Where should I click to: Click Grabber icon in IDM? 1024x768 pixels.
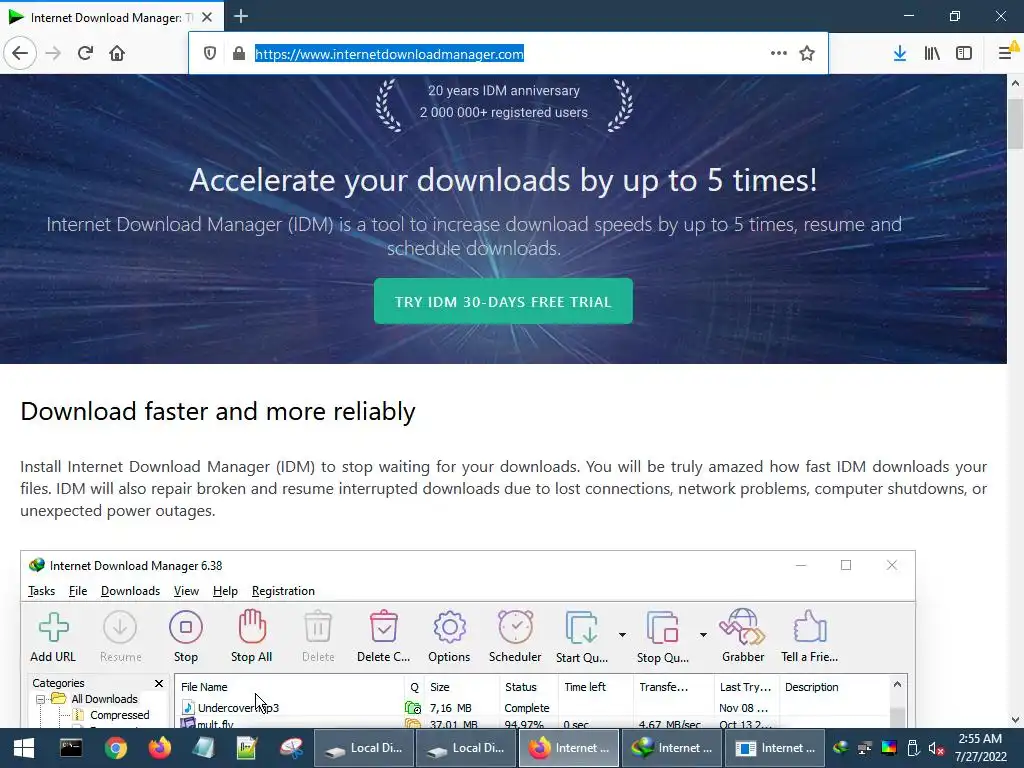tap(743, 637)
